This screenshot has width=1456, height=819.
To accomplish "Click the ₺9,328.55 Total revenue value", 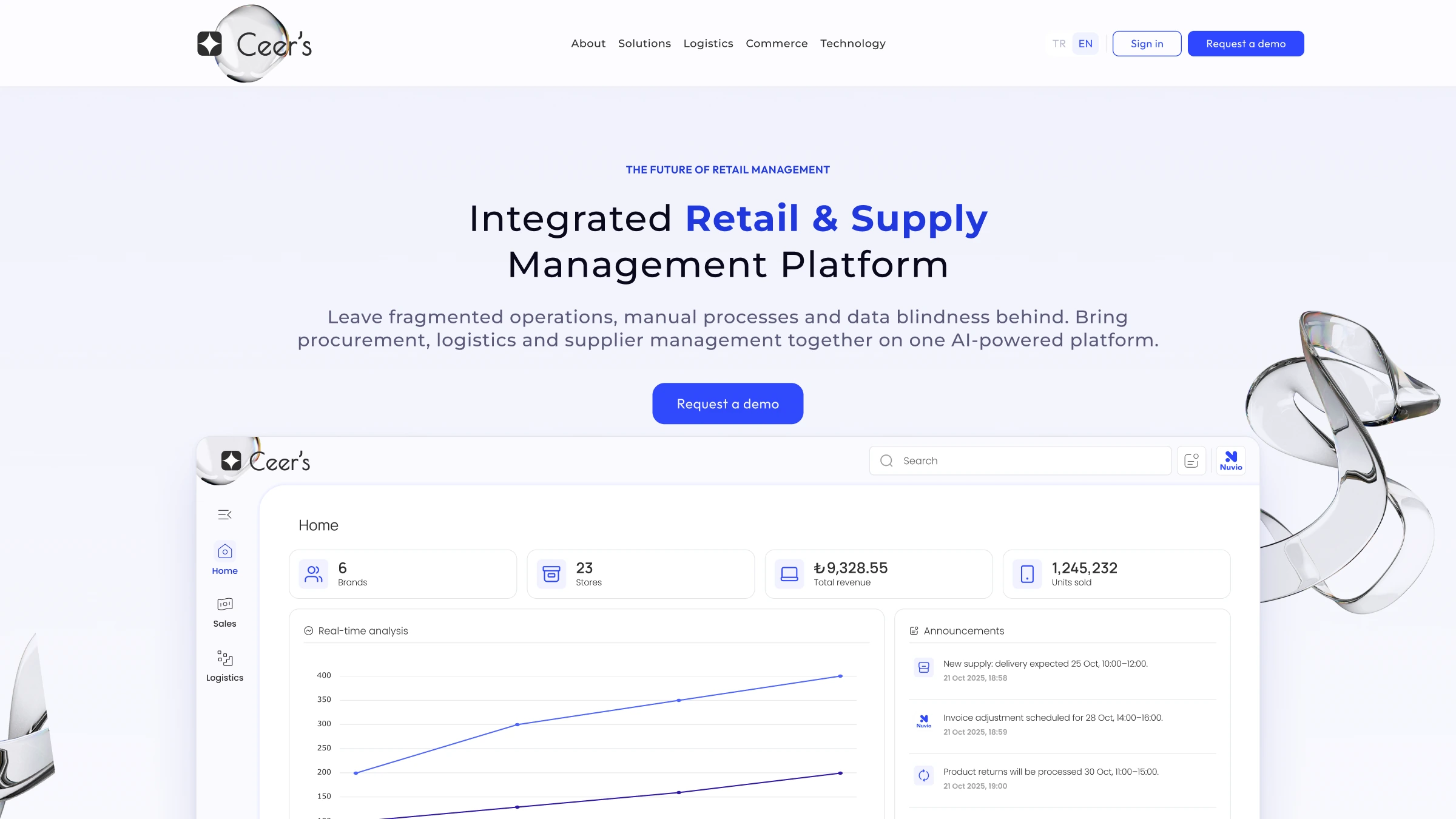I will pos(851,568).
